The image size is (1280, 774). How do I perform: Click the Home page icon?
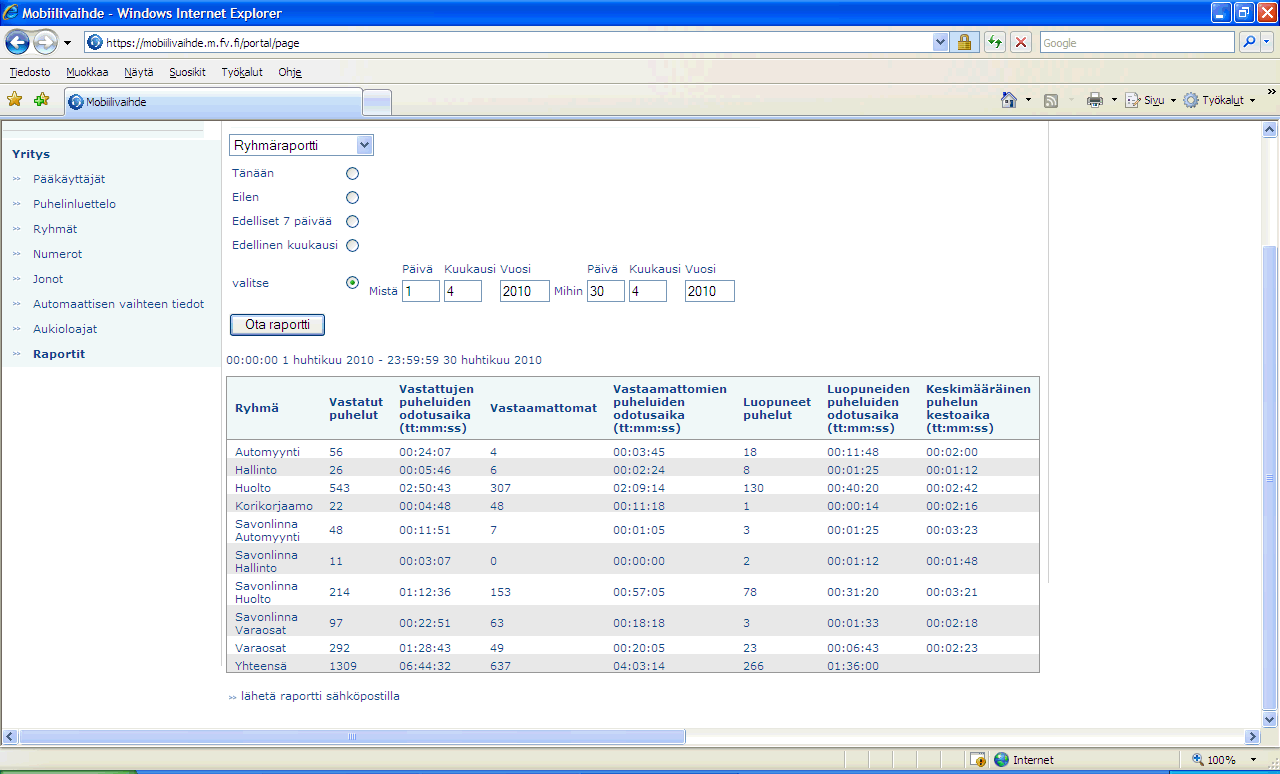click(1009, 100)
